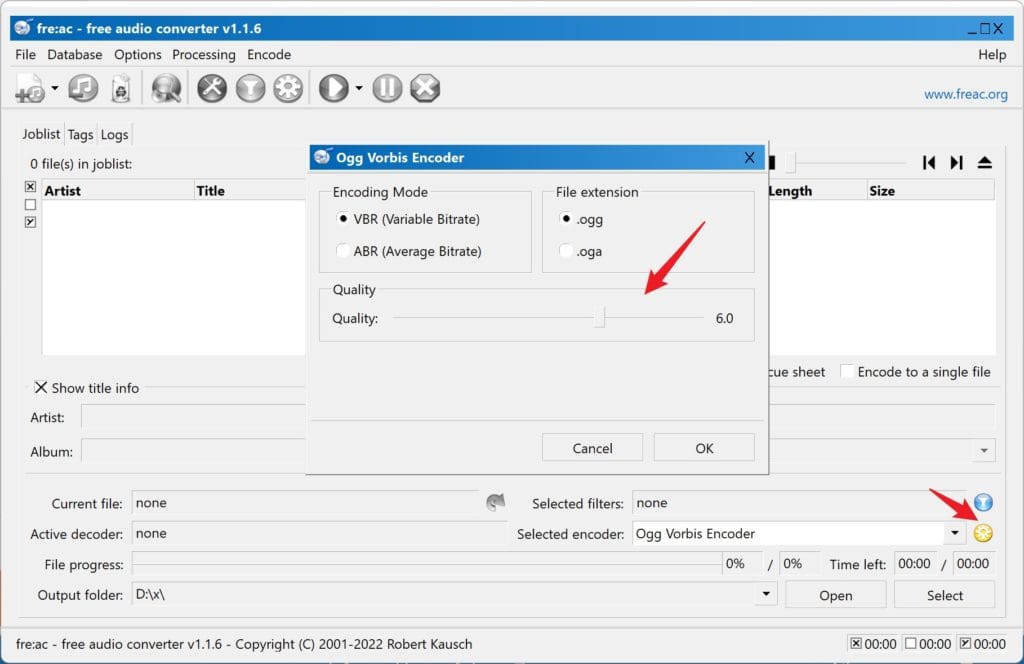Open encoder settings yellow gear icon
Image resolution: width=1024 pixels, height=664 pixels.
[x=983, y=533]
